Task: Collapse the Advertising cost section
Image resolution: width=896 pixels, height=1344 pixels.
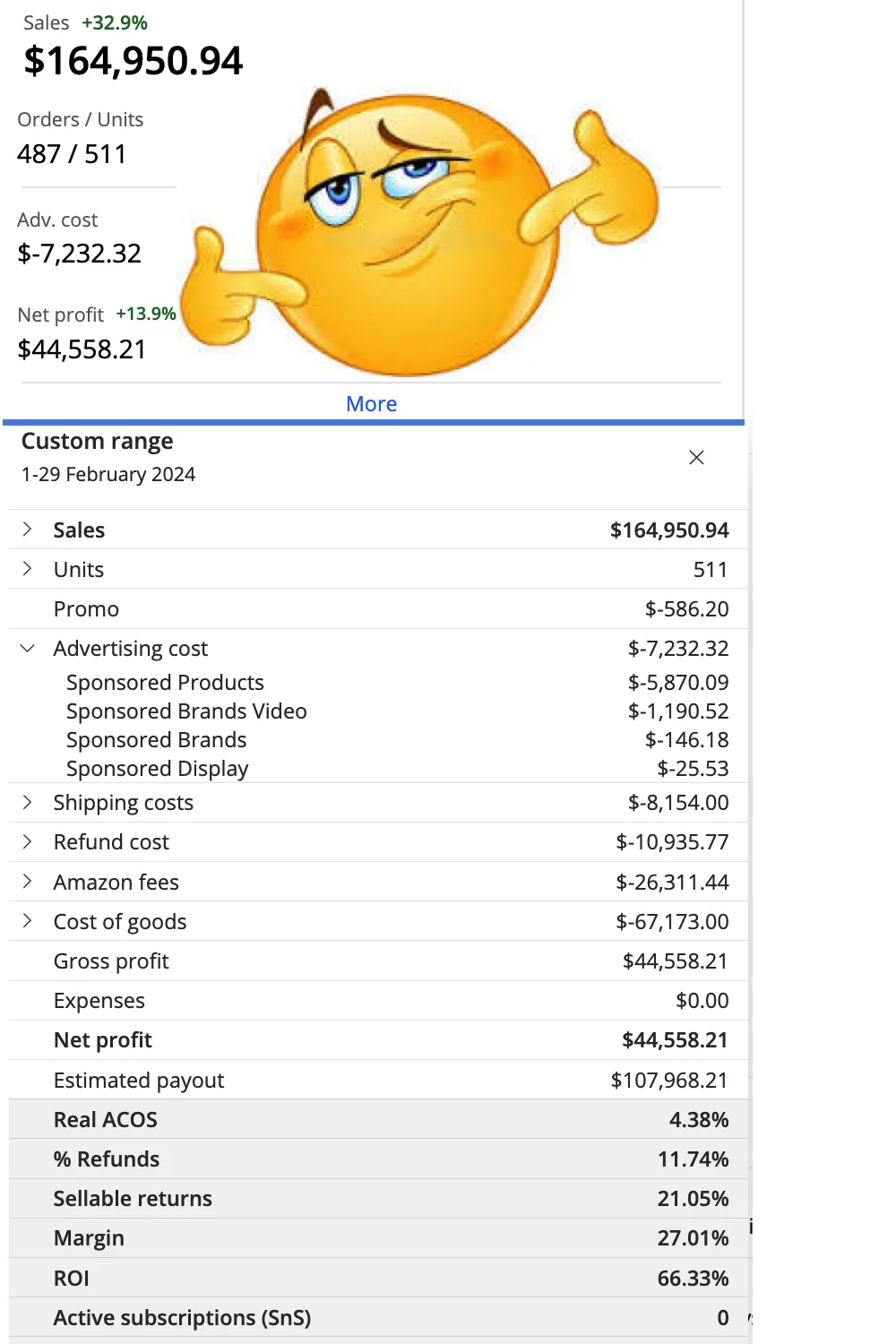Action: (28, 648)
